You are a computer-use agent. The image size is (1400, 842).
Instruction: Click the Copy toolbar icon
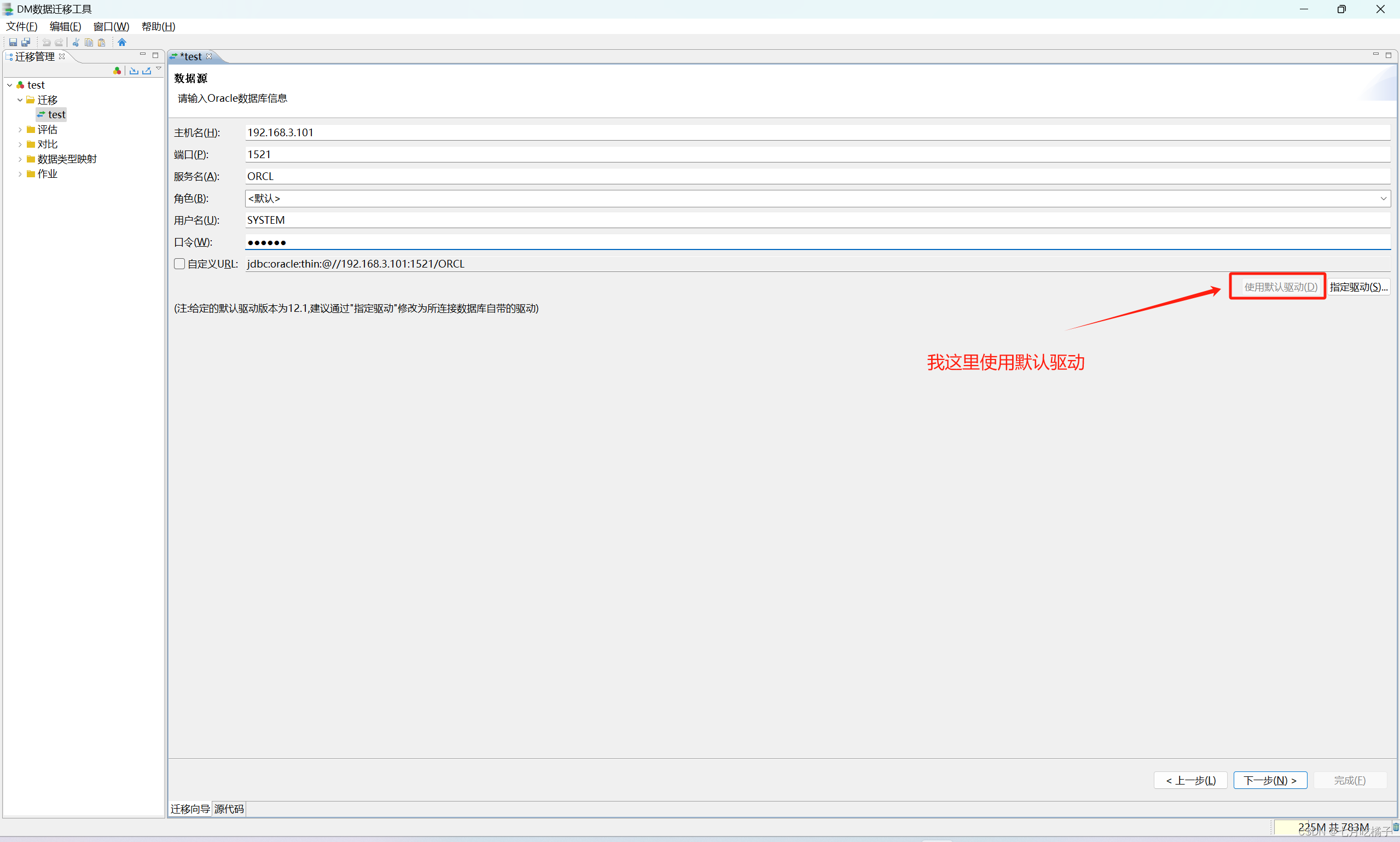point(89,43)
